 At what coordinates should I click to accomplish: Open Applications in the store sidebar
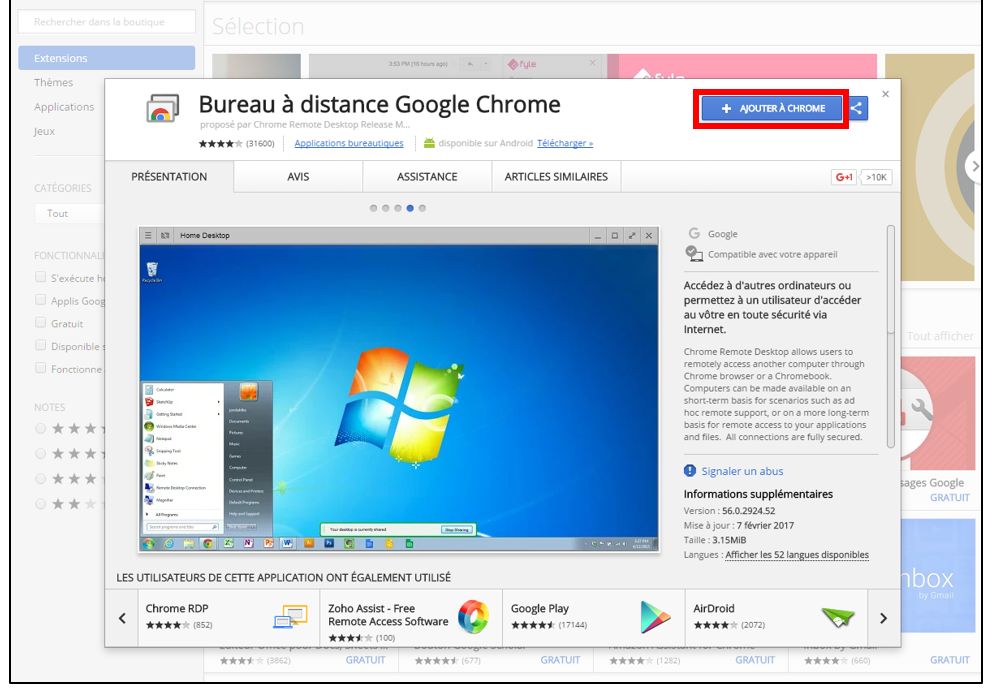tap(64, 107)
